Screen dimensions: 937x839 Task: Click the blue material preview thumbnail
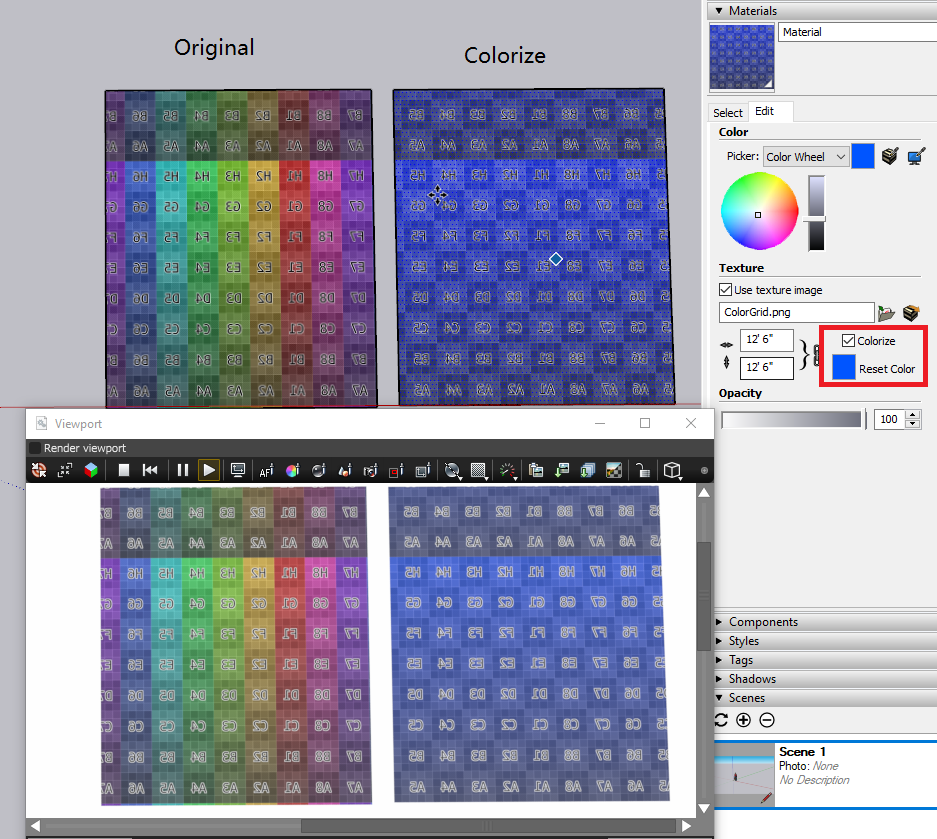[742, 57]
